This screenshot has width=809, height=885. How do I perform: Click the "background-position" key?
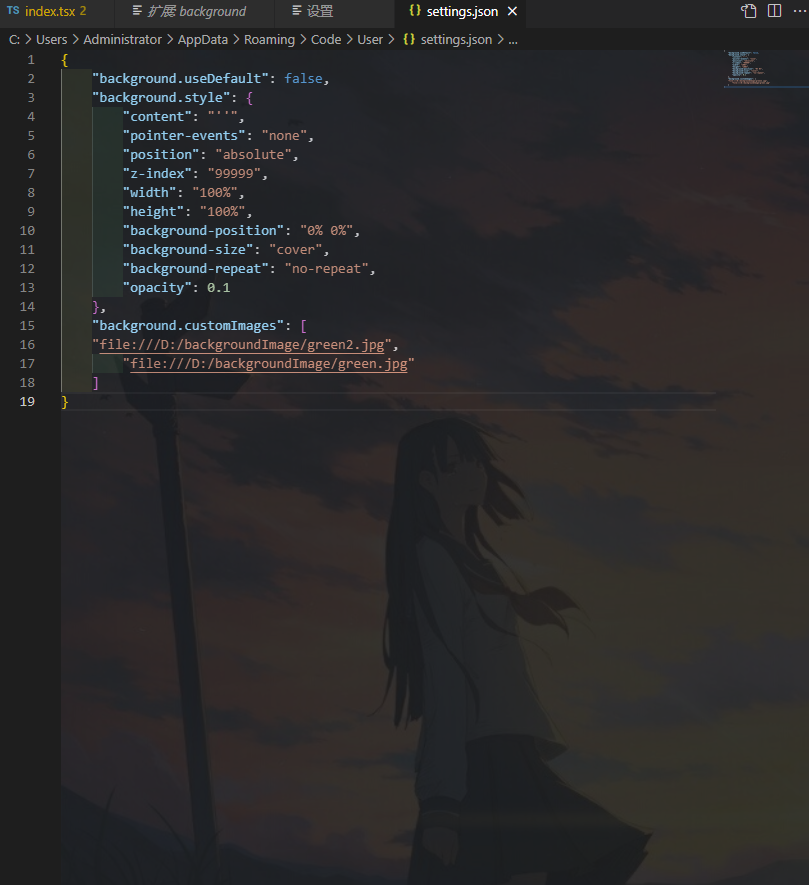pyautogui.click(x=203, y=231)
